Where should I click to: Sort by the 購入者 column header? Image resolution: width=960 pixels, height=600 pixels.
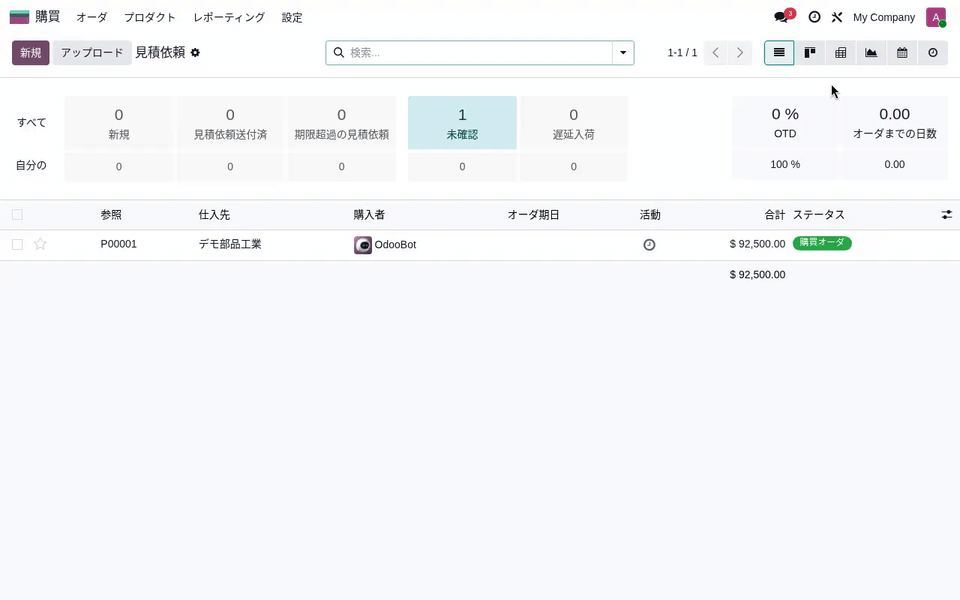369,215
